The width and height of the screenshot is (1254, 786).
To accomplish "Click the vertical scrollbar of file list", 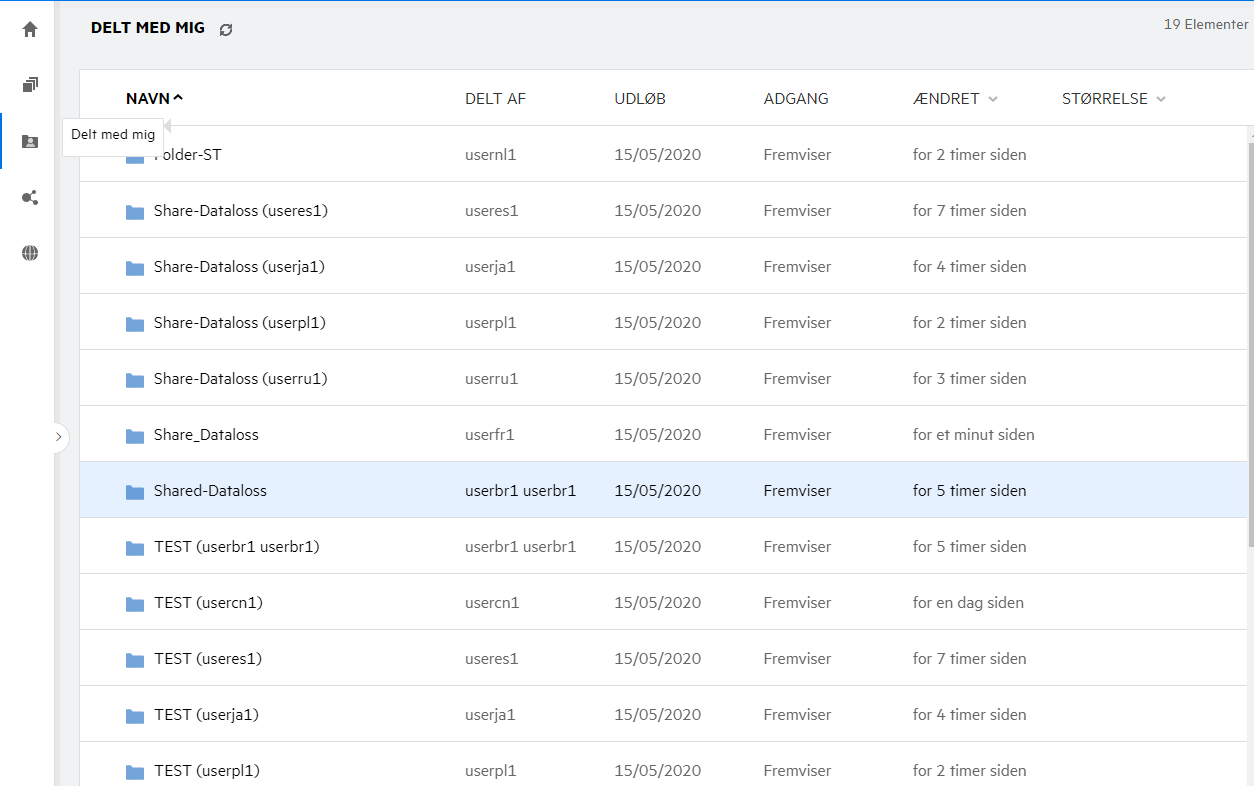I will (x=1248, y=340).
